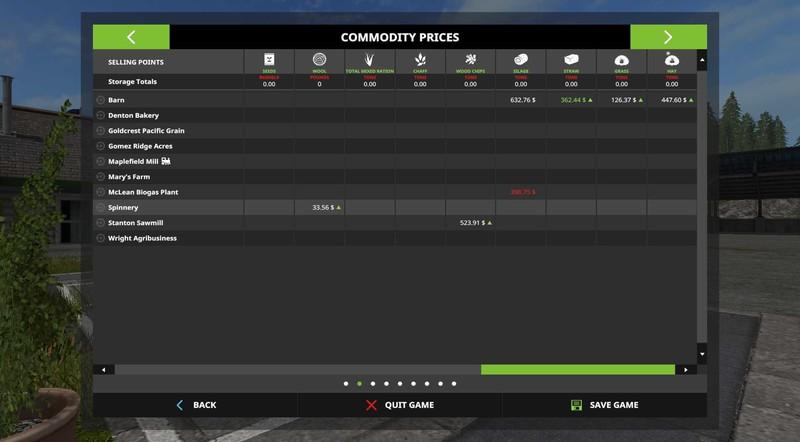The image size is (800, 442).
Task: Click the Chaff commodity icon
Action: point(420,60)
